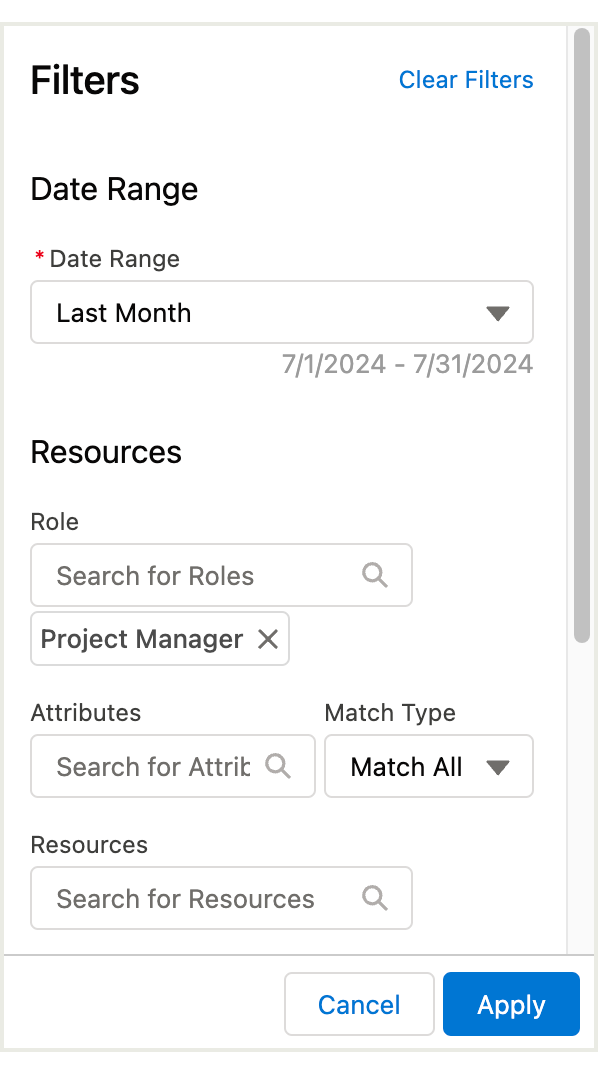
Task: Click the vertical scrollbar thumb
Action: pos(582,336)
